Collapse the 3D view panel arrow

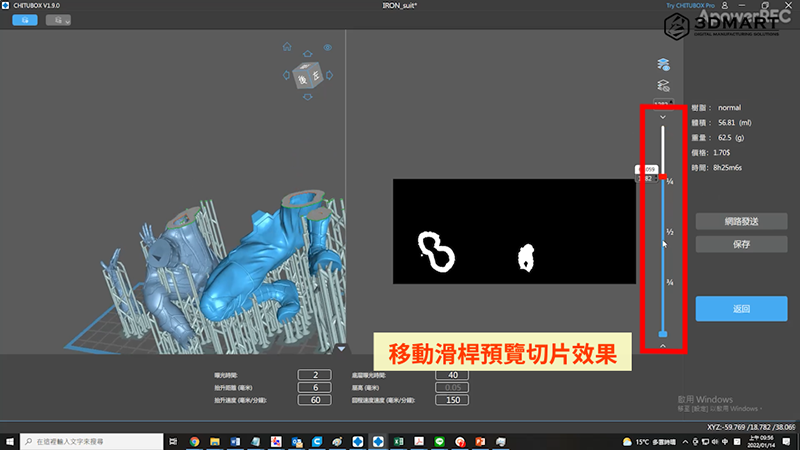340,349
